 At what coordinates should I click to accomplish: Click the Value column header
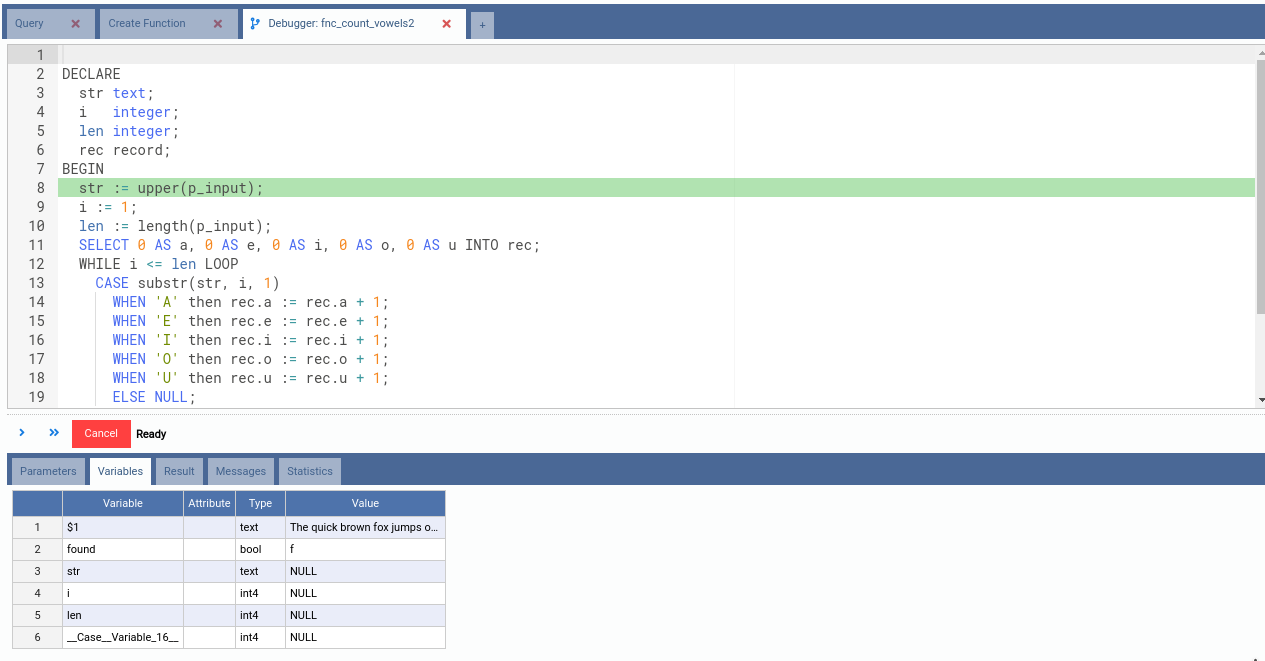[365, 503]
